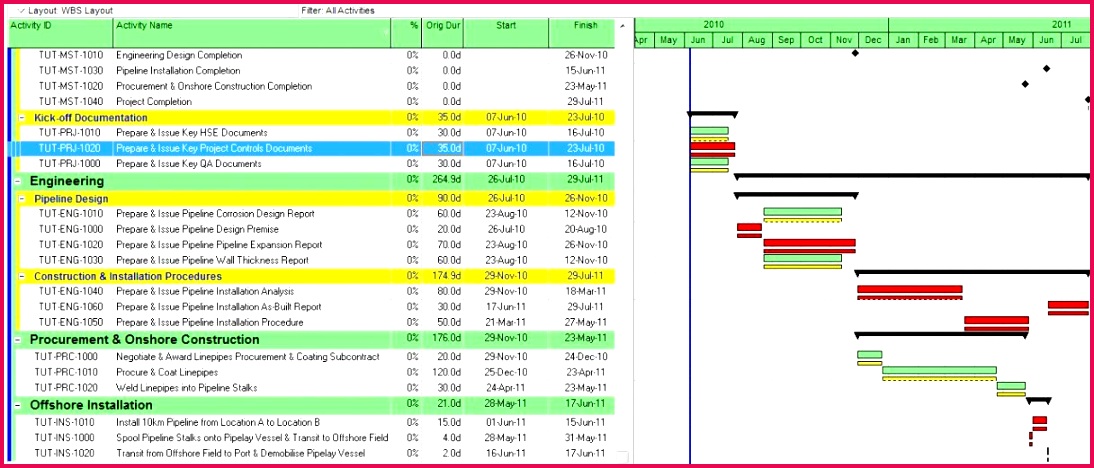This screenshot has height=468, width=1094.
Task: Click the Jan month in the timescale
Action: pyautogui.click(x=904, y=40)
